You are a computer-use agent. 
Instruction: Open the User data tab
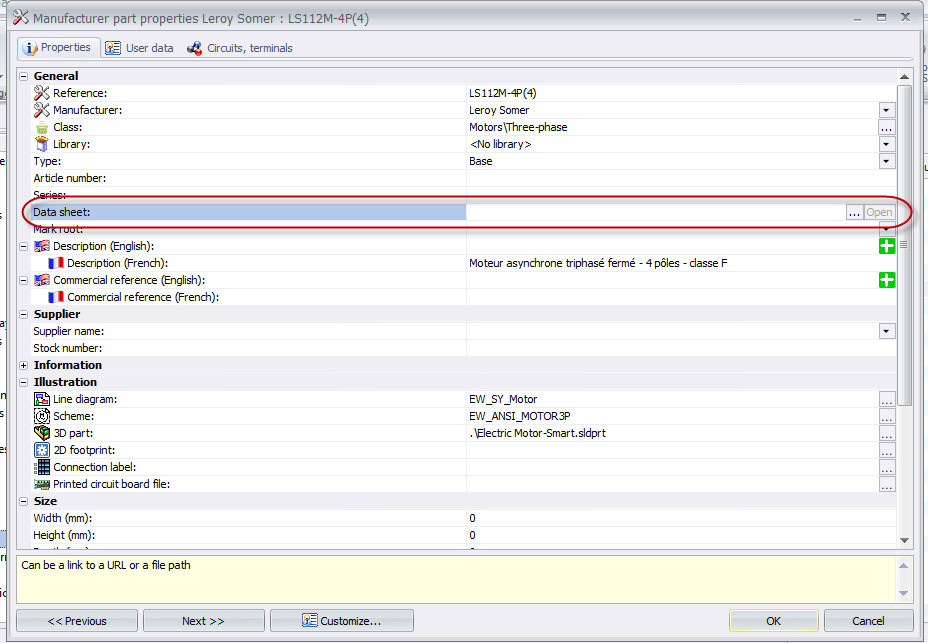click(x=140, y=48)
